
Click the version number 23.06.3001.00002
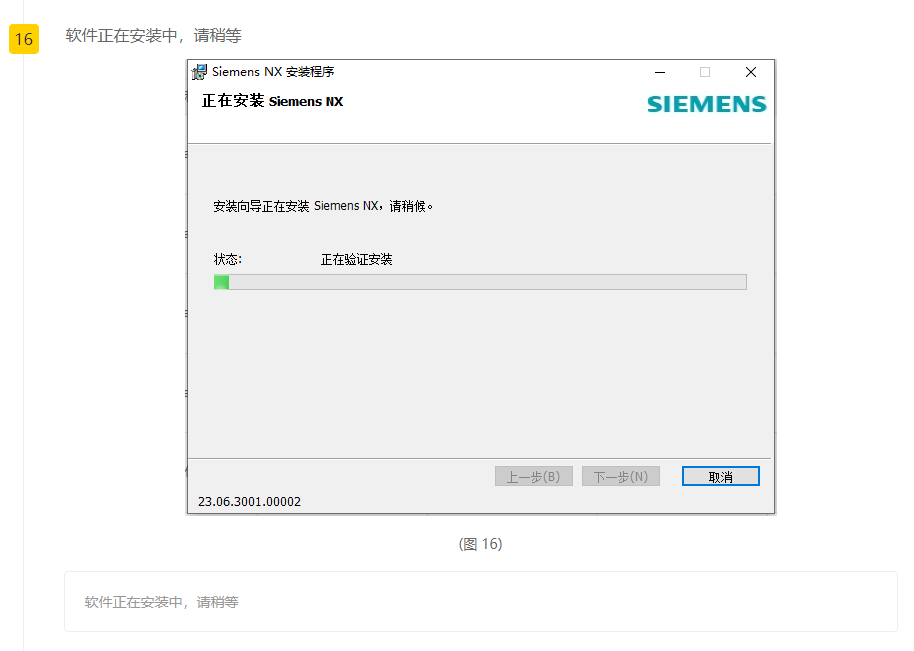pos(249,502)
